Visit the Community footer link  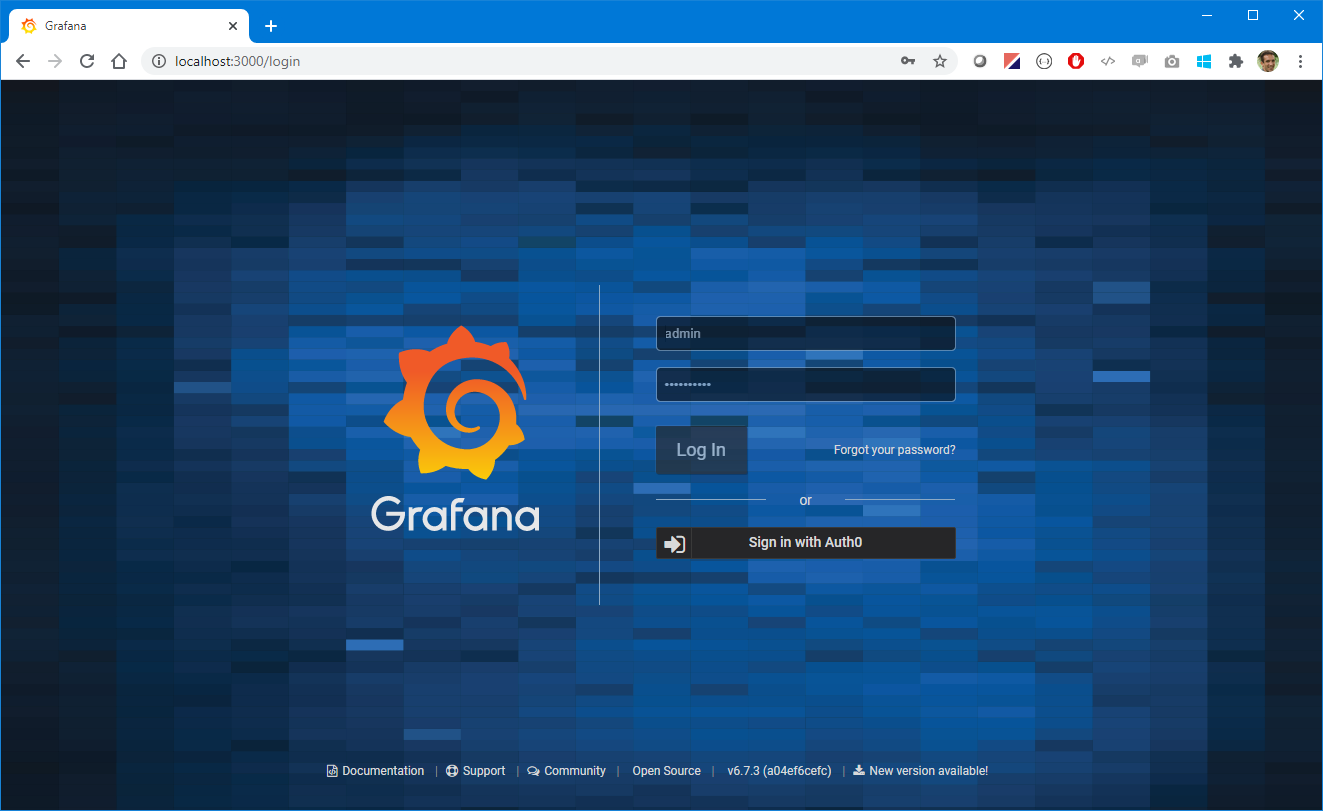(x=567, y=771)
